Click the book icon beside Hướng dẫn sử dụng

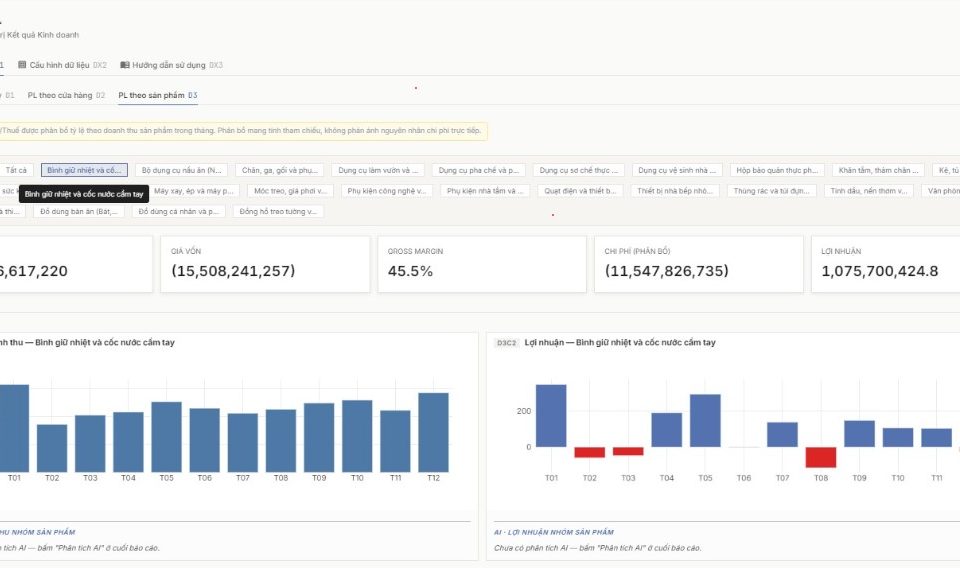[x=125, y=65]
